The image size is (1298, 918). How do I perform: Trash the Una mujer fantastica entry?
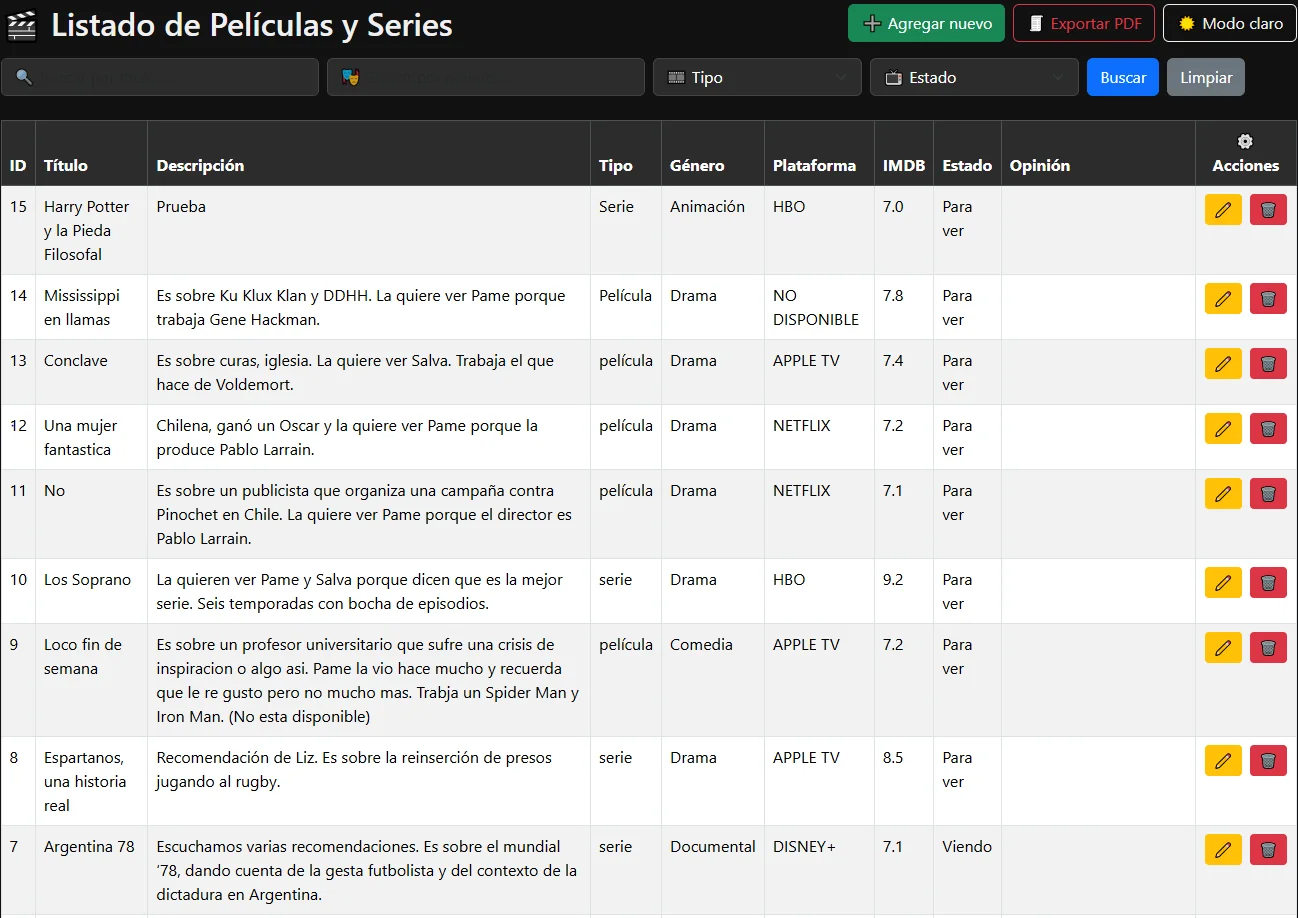(x=1268, y=429)
